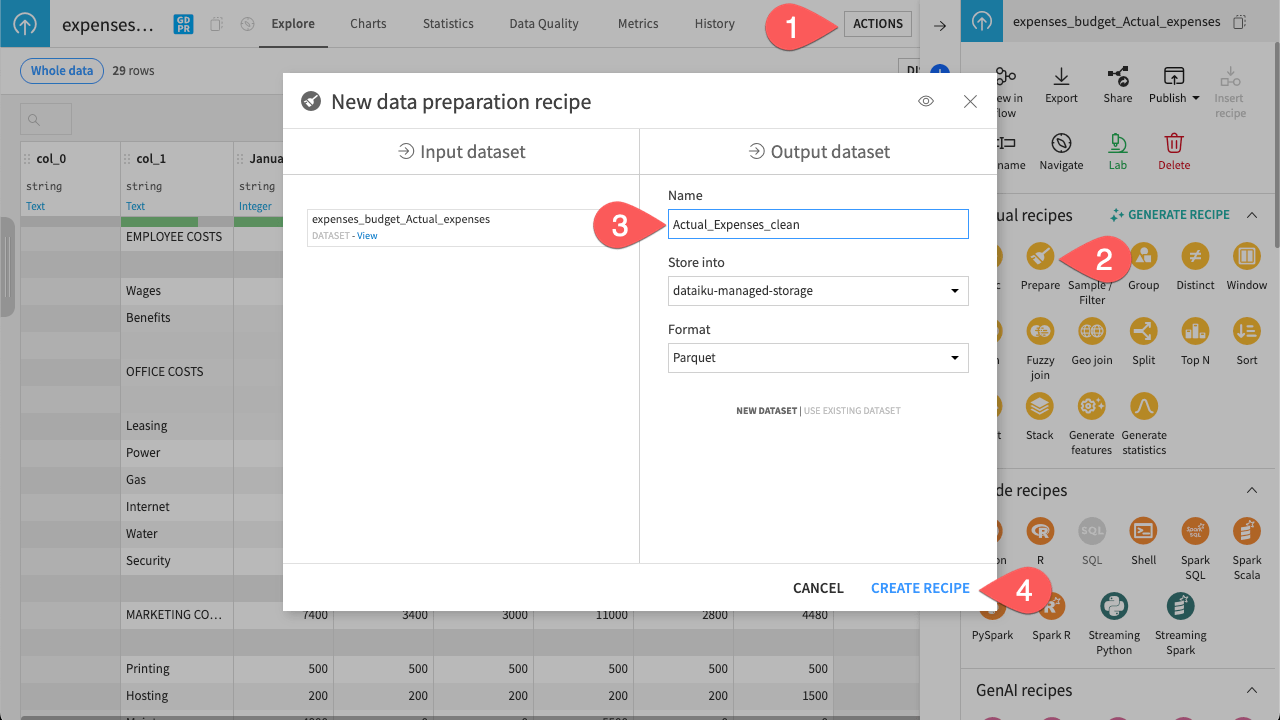Image resolution: width=1280 pixels, height=720 pixels.
Task: Open the Format dropdown showing Parquet
Action: [817, 357]
